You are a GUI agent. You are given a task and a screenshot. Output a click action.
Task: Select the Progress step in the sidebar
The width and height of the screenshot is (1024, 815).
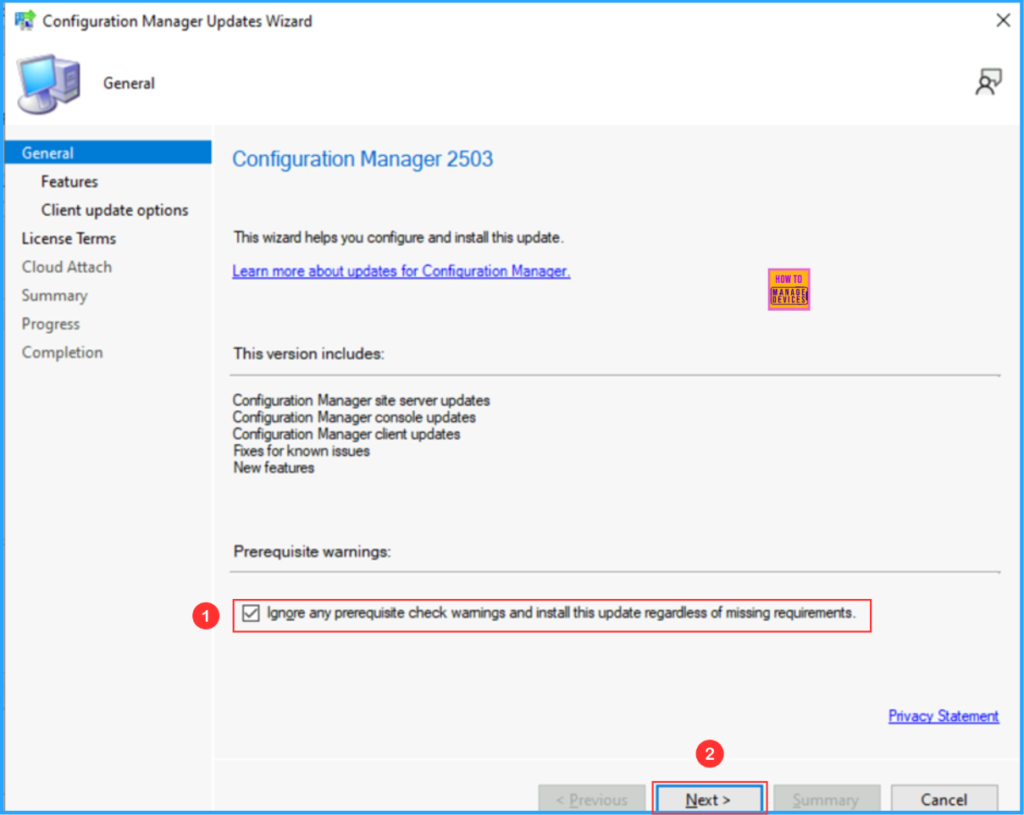tap(50, 324)
